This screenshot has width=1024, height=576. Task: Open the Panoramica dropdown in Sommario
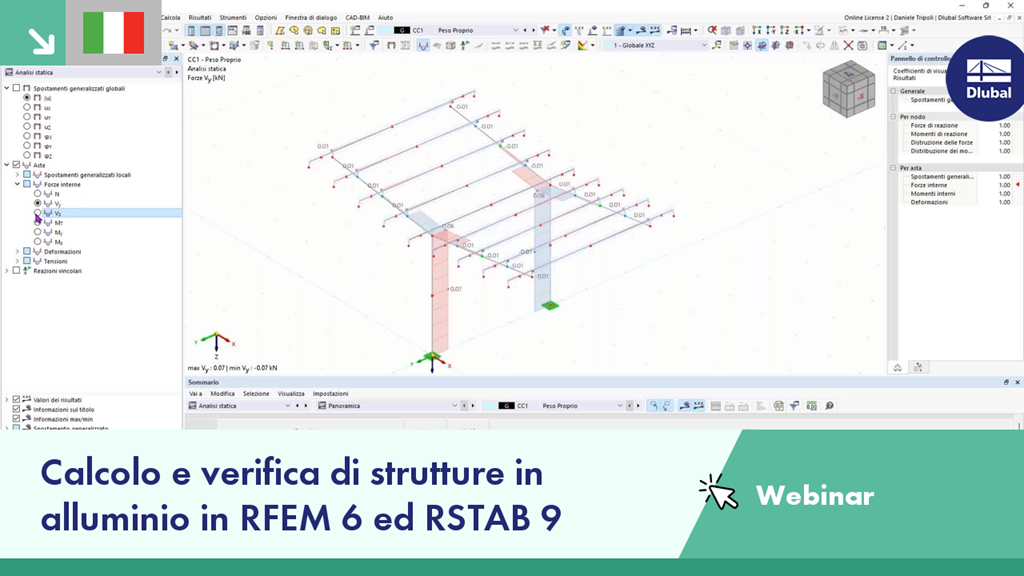[x=455, y=406]
